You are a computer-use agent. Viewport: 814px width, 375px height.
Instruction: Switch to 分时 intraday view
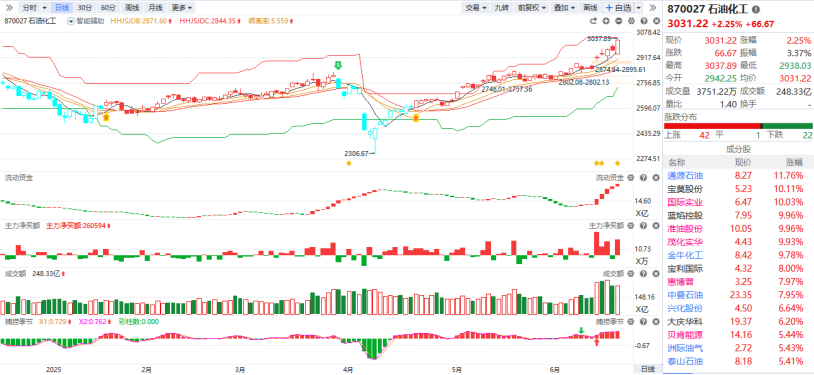tap(30, 8)
